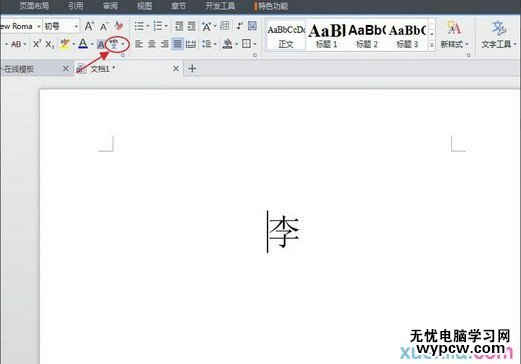
Task: Apply superscript X² formatting
Action: click(x=37, y=44)
